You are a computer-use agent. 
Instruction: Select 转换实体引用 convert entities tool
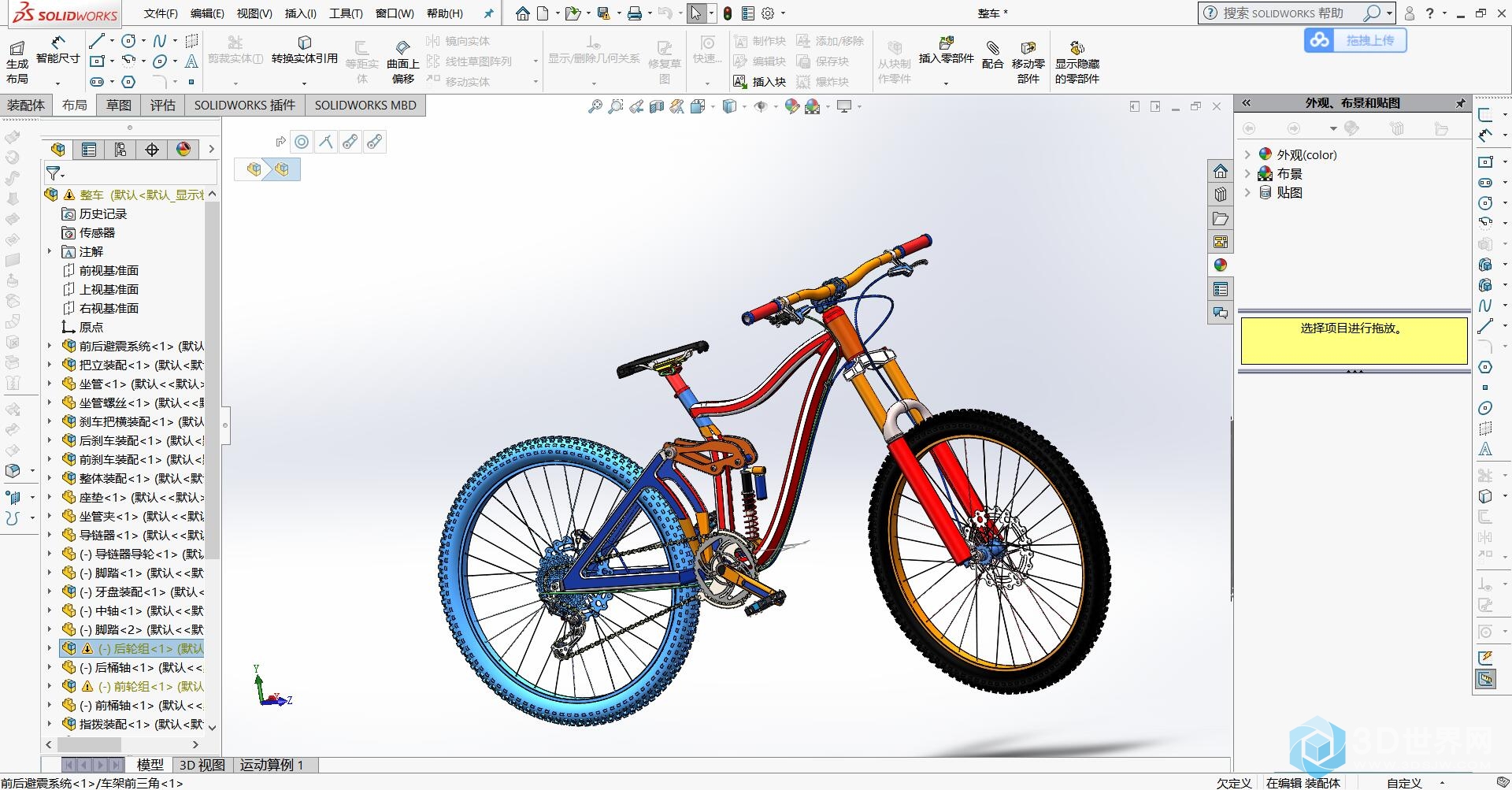click(304, 50)
